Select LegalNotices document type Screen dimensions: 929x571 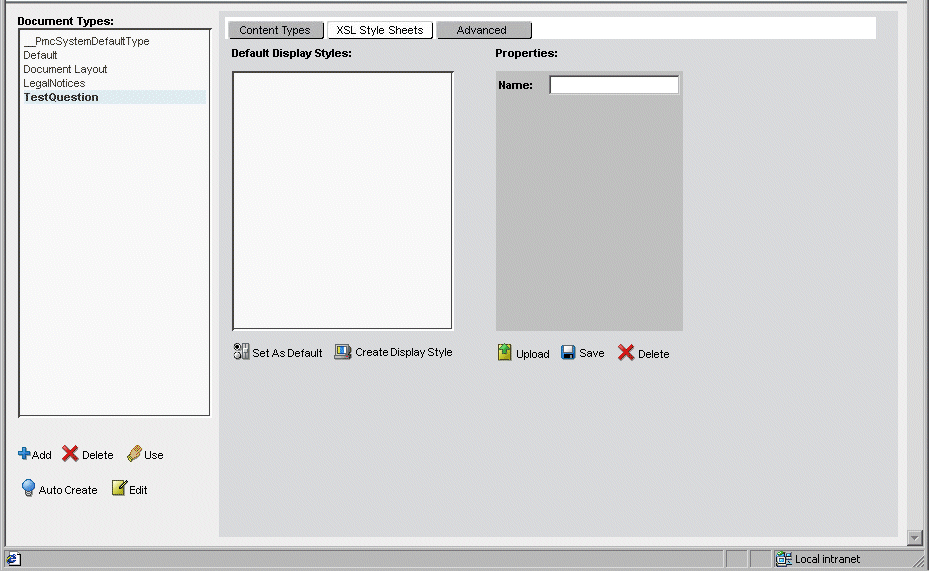pos(54,84)
